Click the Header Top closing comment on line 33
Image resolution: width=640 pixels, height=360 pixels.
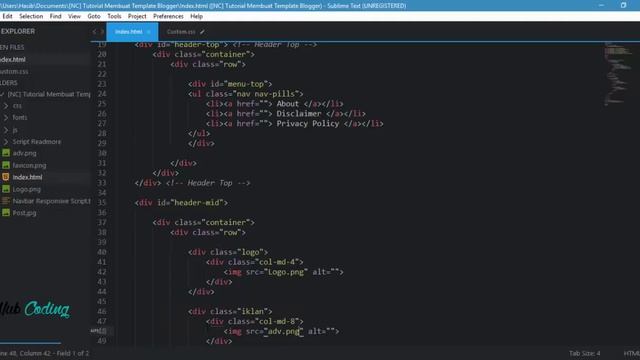208,183
